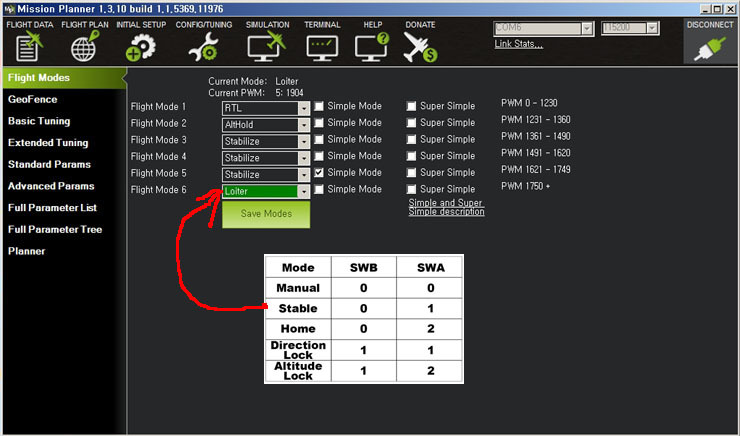
Task: Click the Save Modes button
Action: (x=266, y=214)
